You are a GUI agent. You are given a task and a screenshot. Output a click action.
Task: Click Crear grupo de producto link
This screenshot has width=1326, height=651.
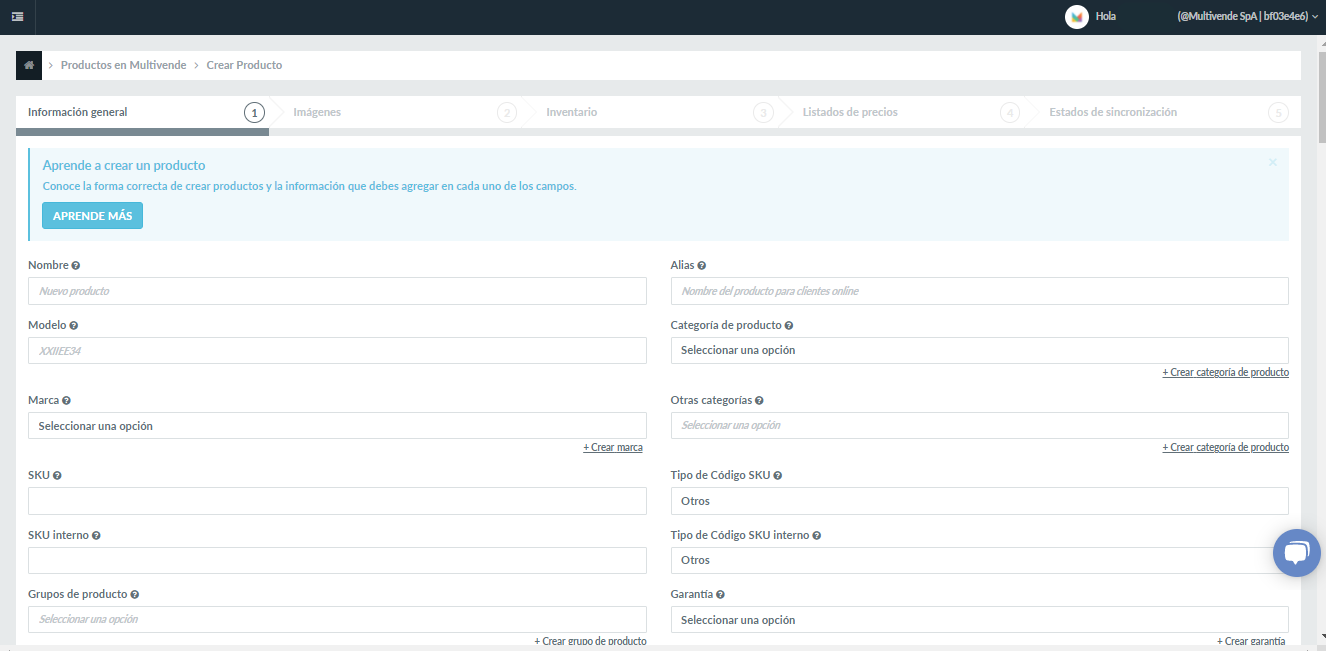(x=590, y=641)
